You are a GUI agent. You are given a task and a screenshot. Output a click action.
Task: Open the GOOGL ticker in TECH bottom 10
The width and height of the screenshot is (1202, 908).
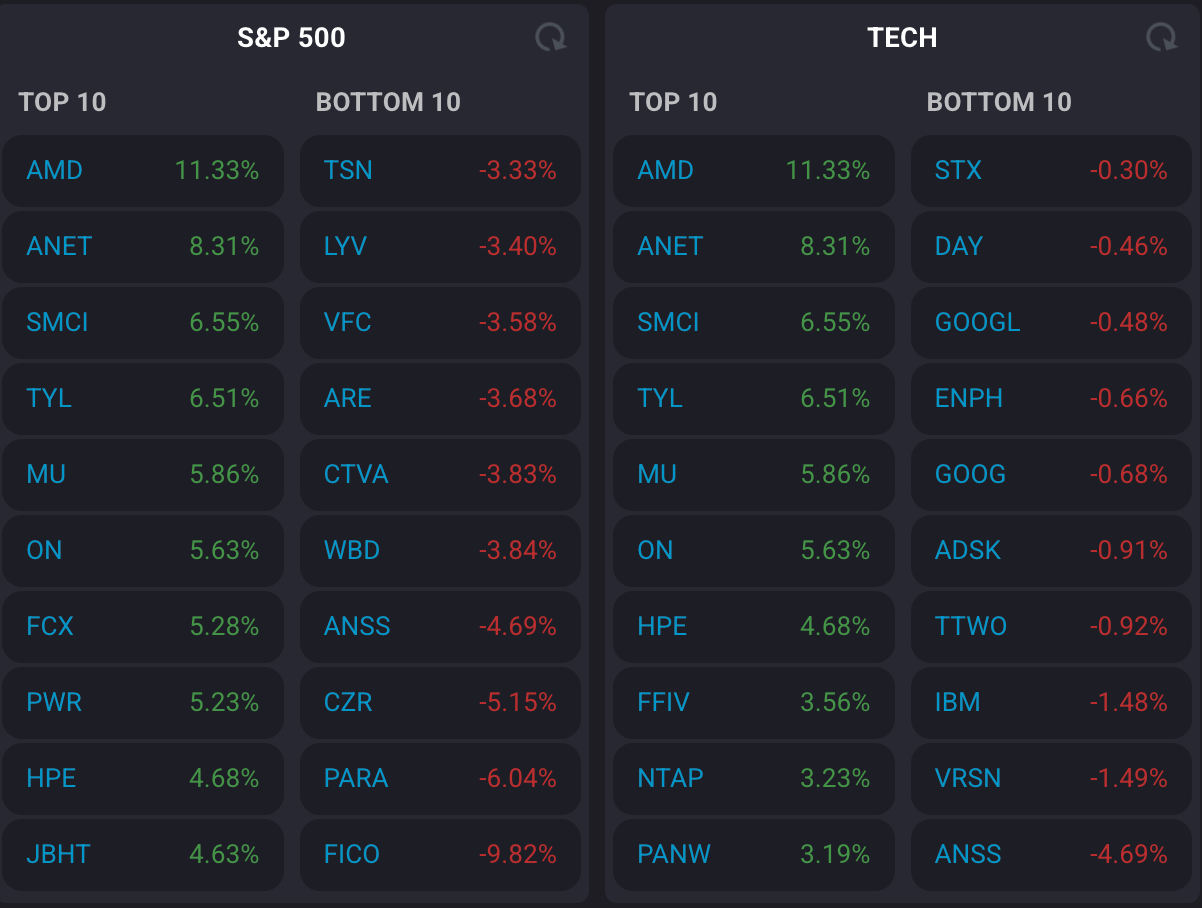point(977,322)
